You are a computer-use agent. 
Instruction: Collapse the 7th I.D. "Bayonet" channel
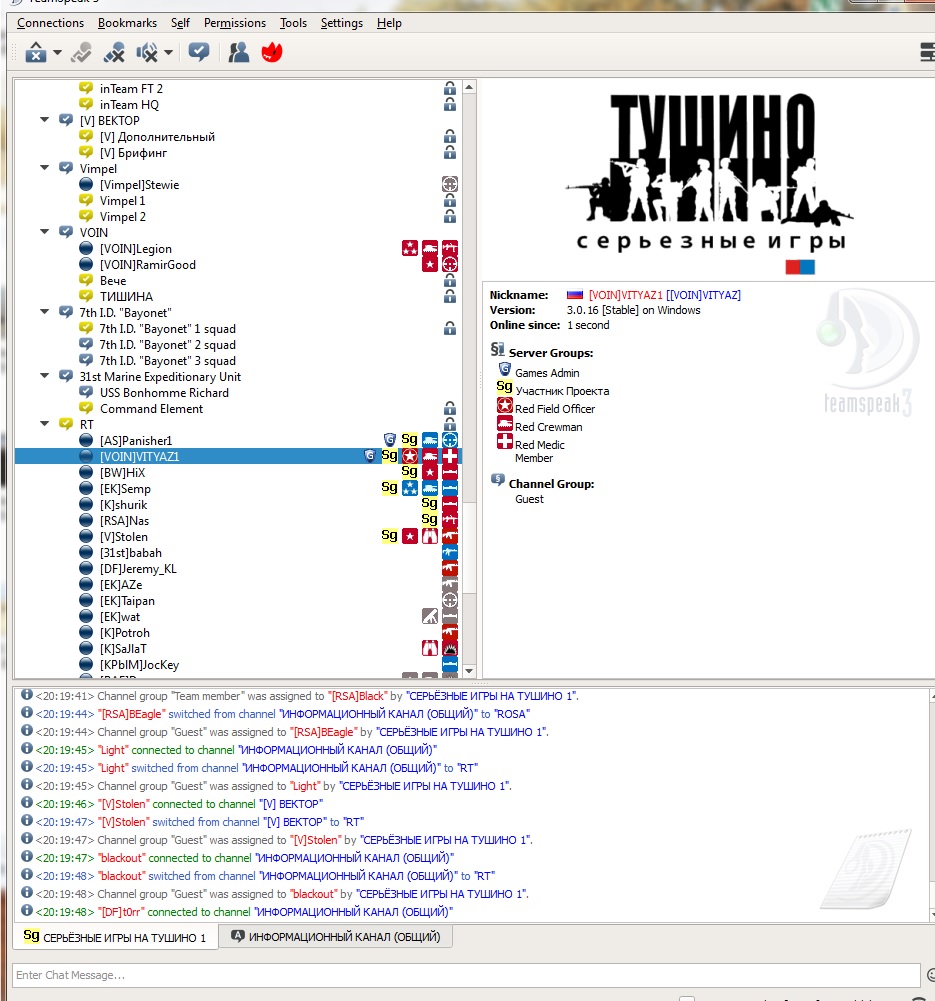coord(45,312)
